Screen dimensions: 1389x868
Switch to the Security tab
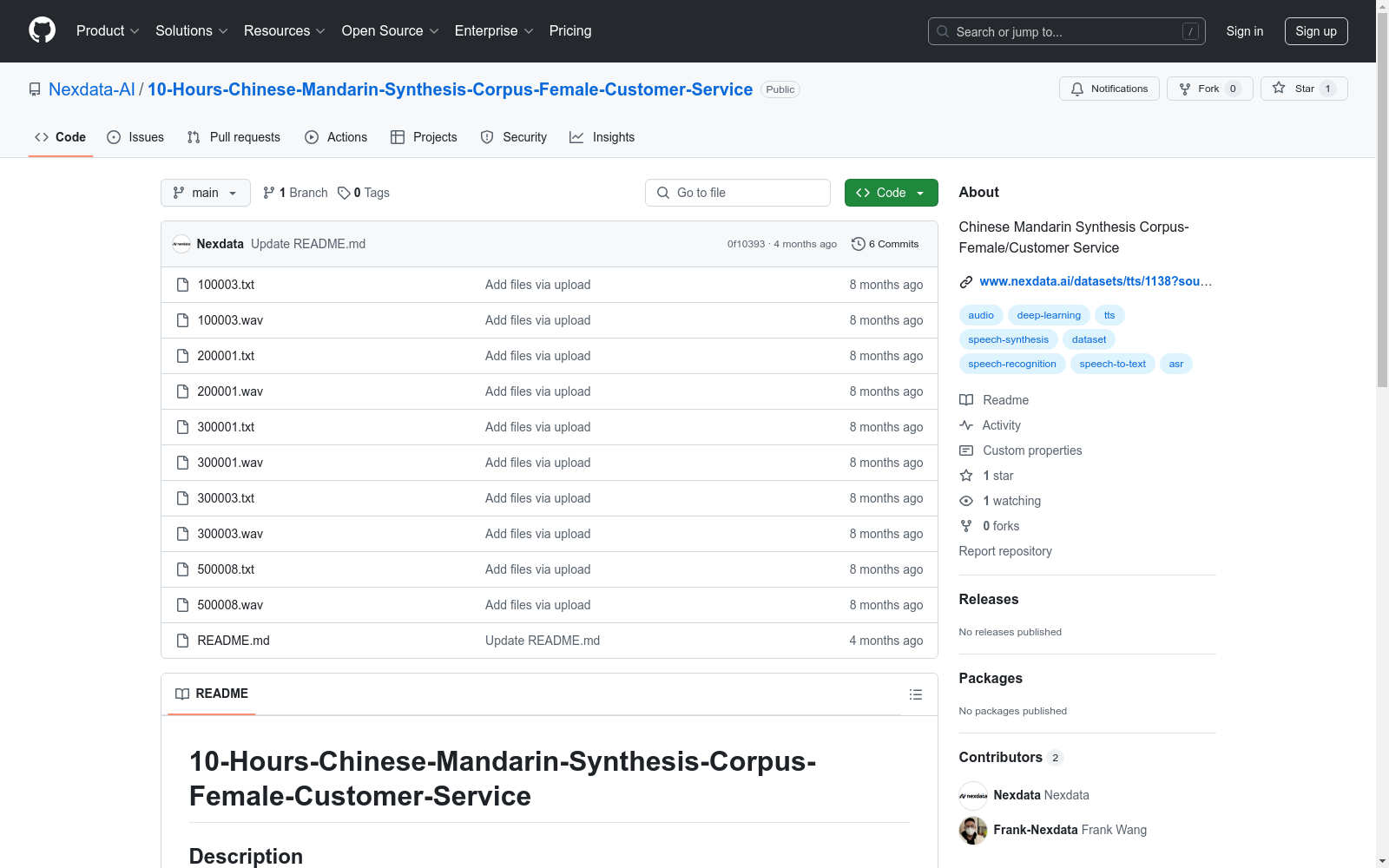click(514, 137)
